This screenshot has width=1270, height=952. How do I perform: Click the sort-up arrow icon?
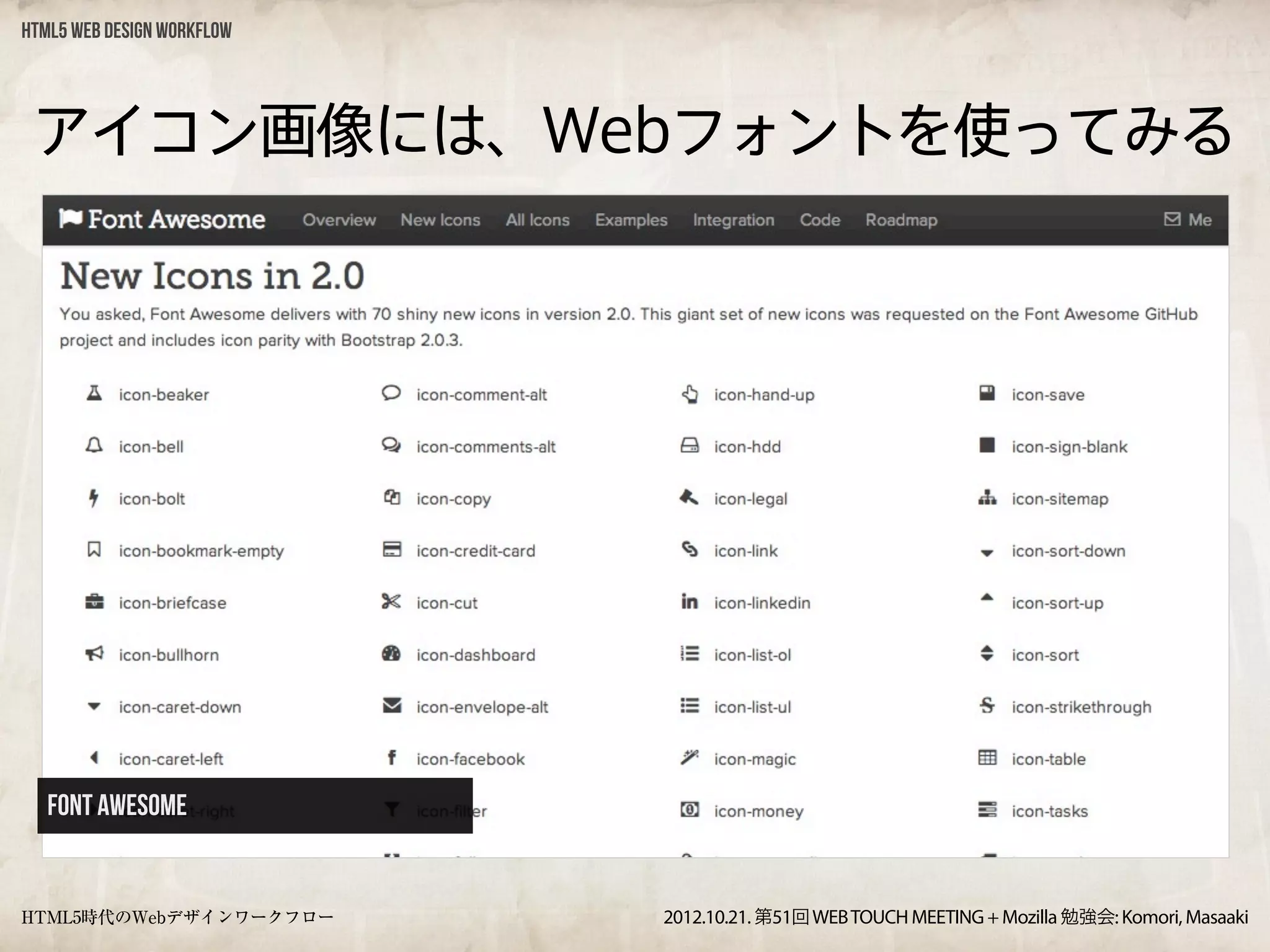point(987,597)
